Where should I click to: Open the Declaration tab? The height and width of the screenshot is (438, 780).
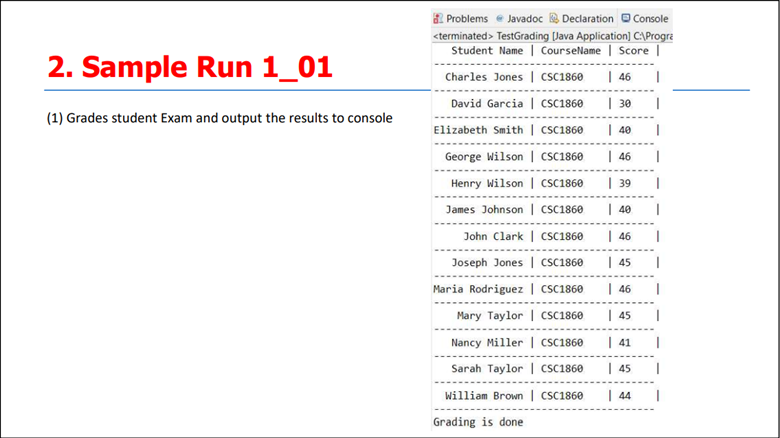582,18
